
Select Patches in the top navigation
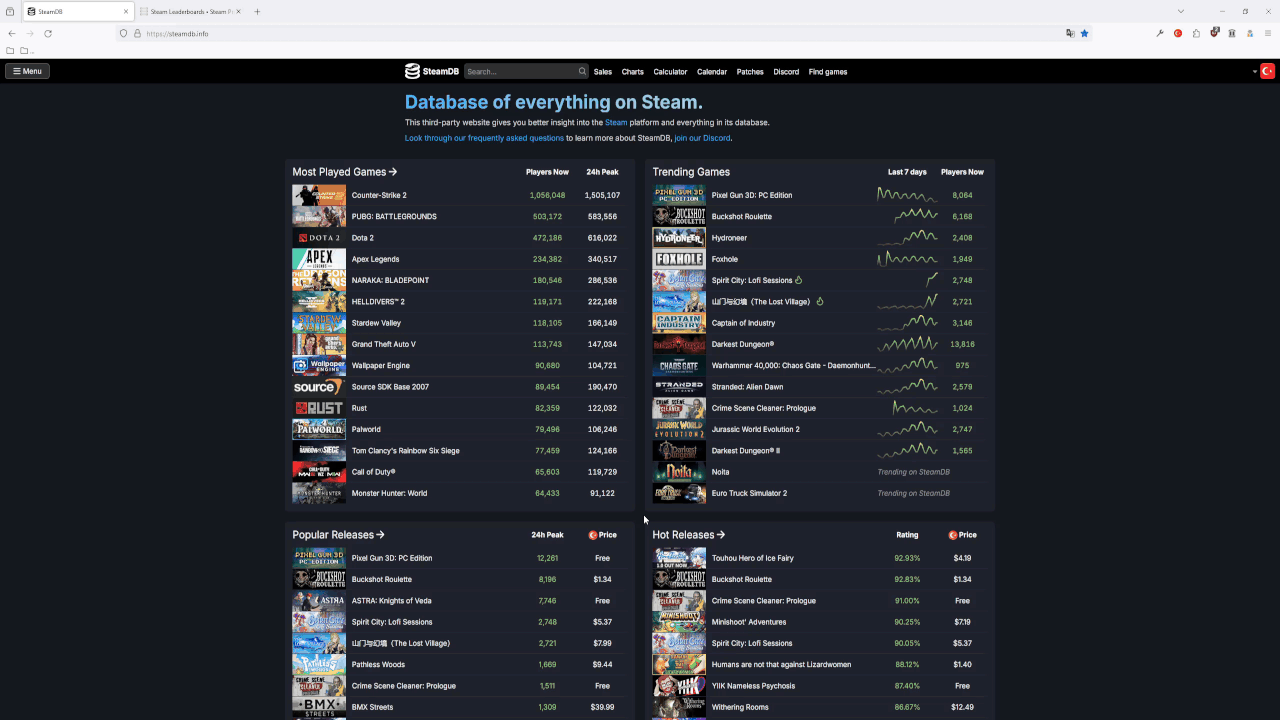click(x=750, y=72)
